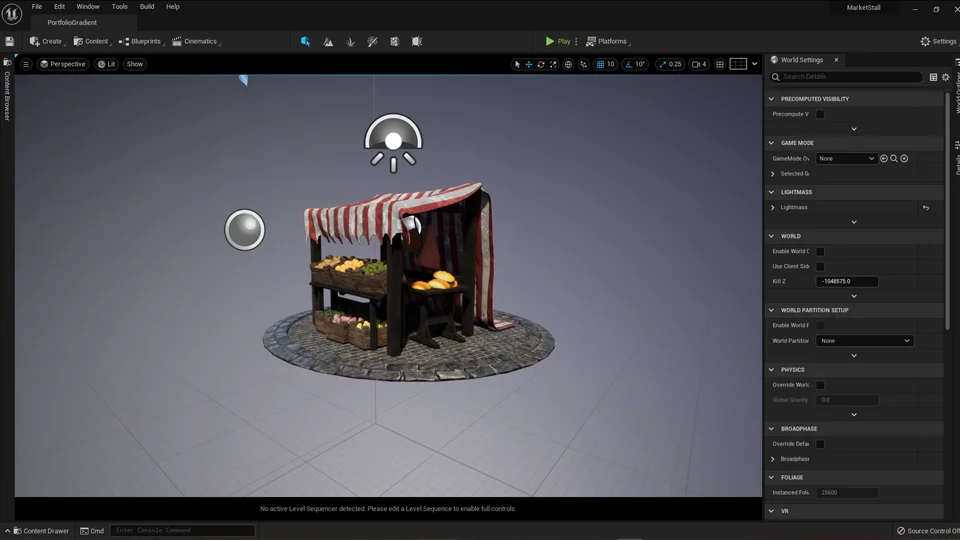
Task: Toggle Enable World Partition checkbox
Action: coord(820,326)
